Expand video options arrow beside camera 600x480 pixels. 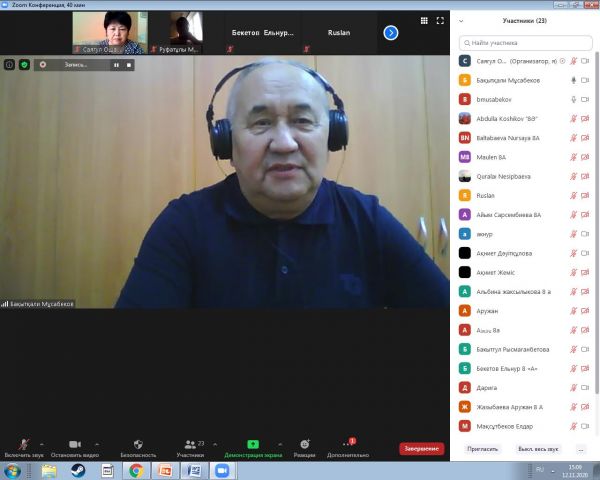pos(97,444)
